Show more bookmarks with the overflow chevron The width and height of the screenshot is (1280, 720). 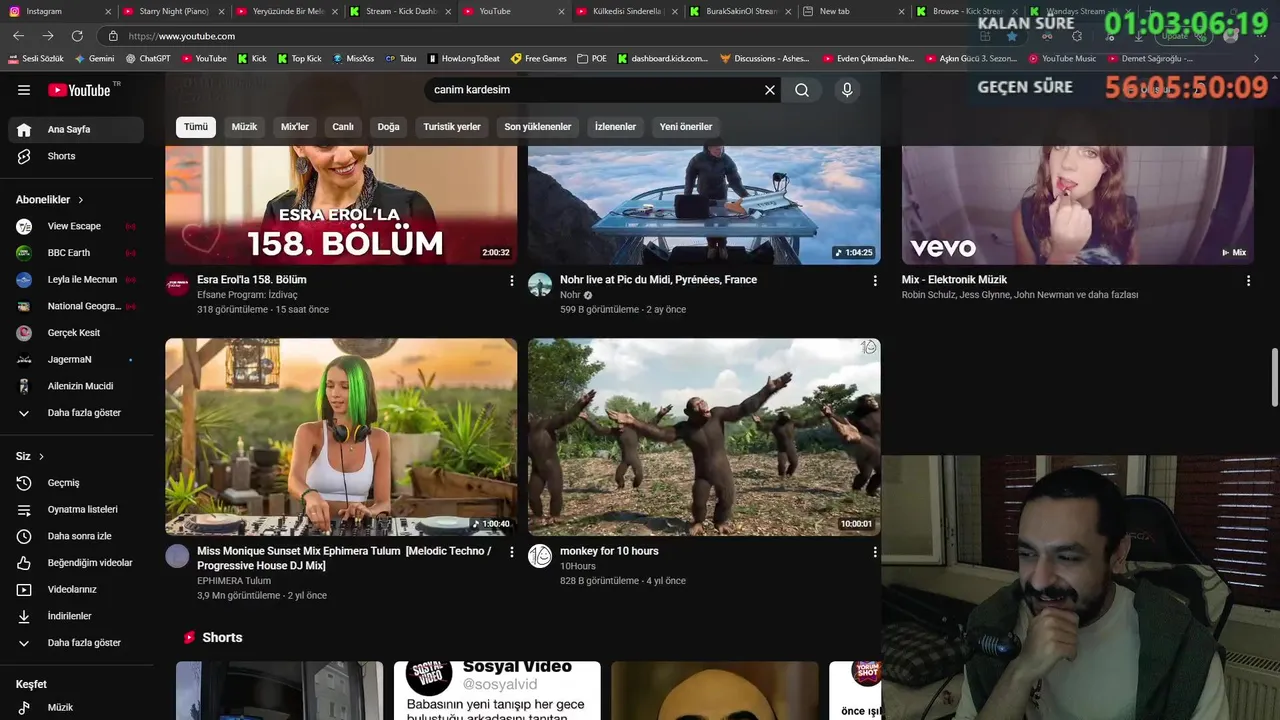[1257, 59]
